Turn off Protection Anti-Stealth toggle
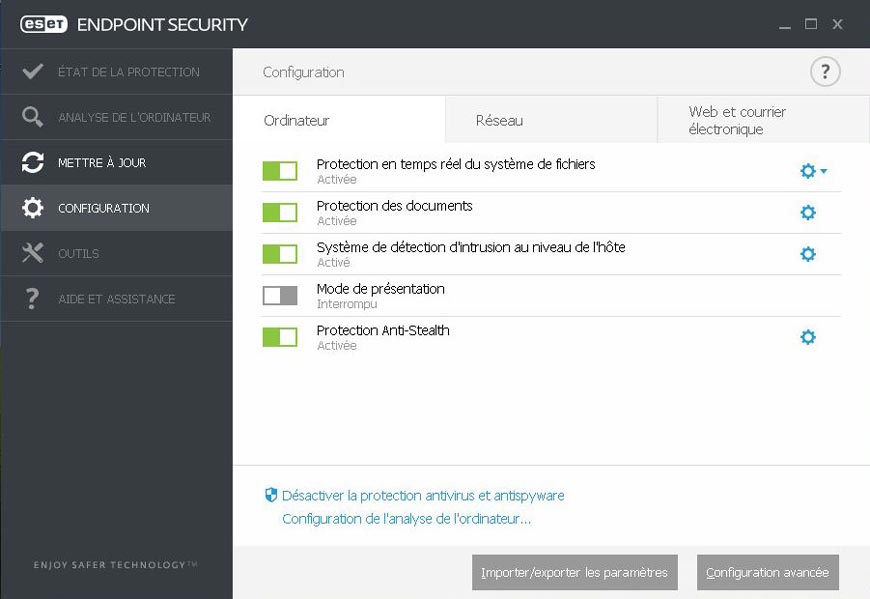Viewport: 870px width, 599px height. pos(280,337)
